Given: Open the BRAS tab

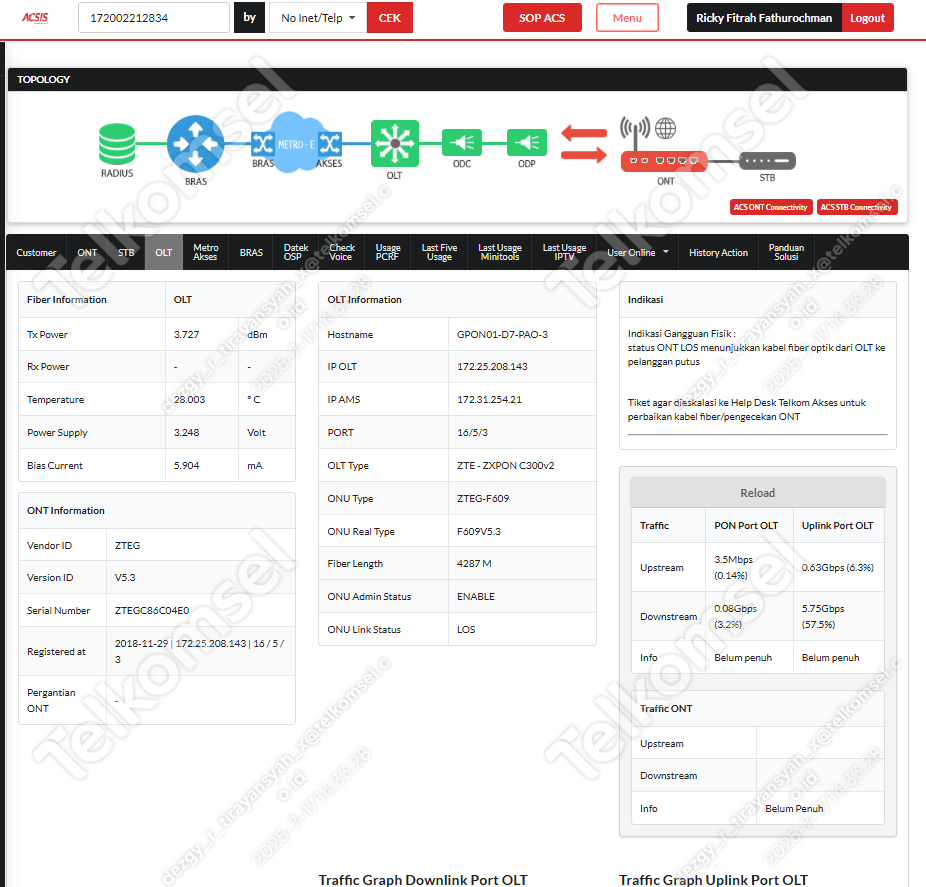Looking at the screenshot, I should click(x=251, y=253).
